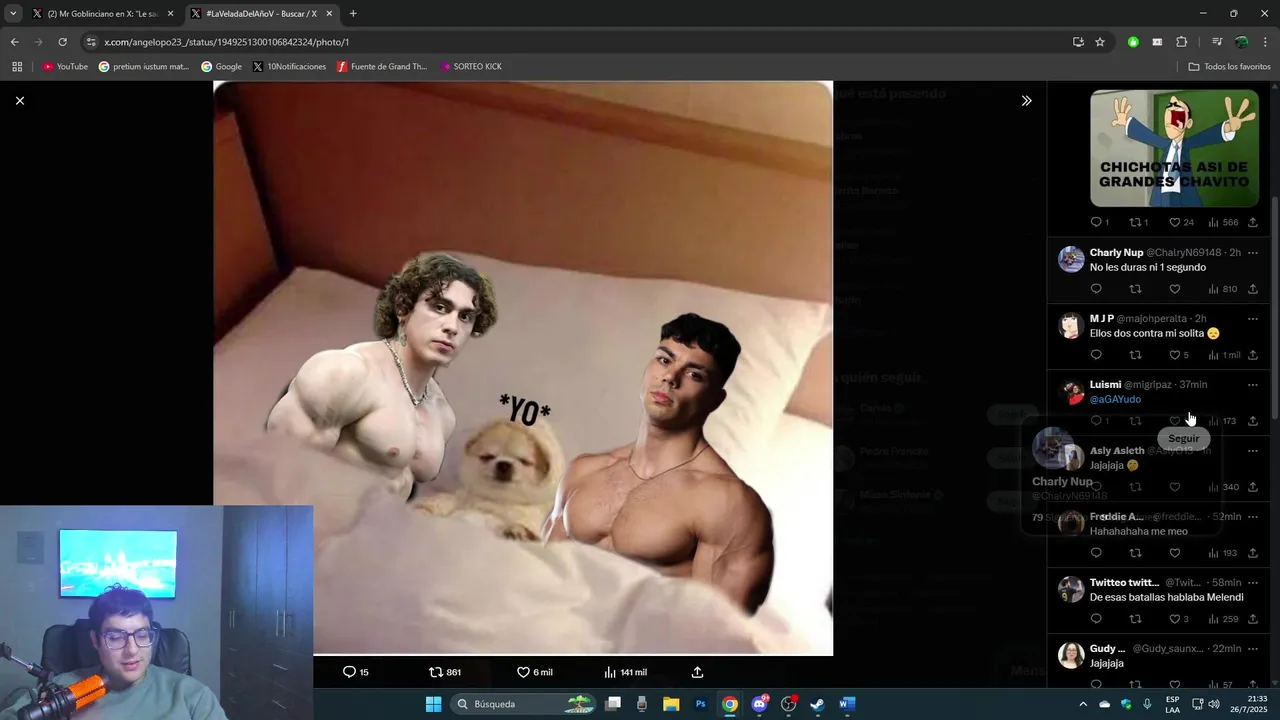1280x720 pixels.
Task: Open the SORTEO KICK bookmark
Action: (x=471, y=67)
